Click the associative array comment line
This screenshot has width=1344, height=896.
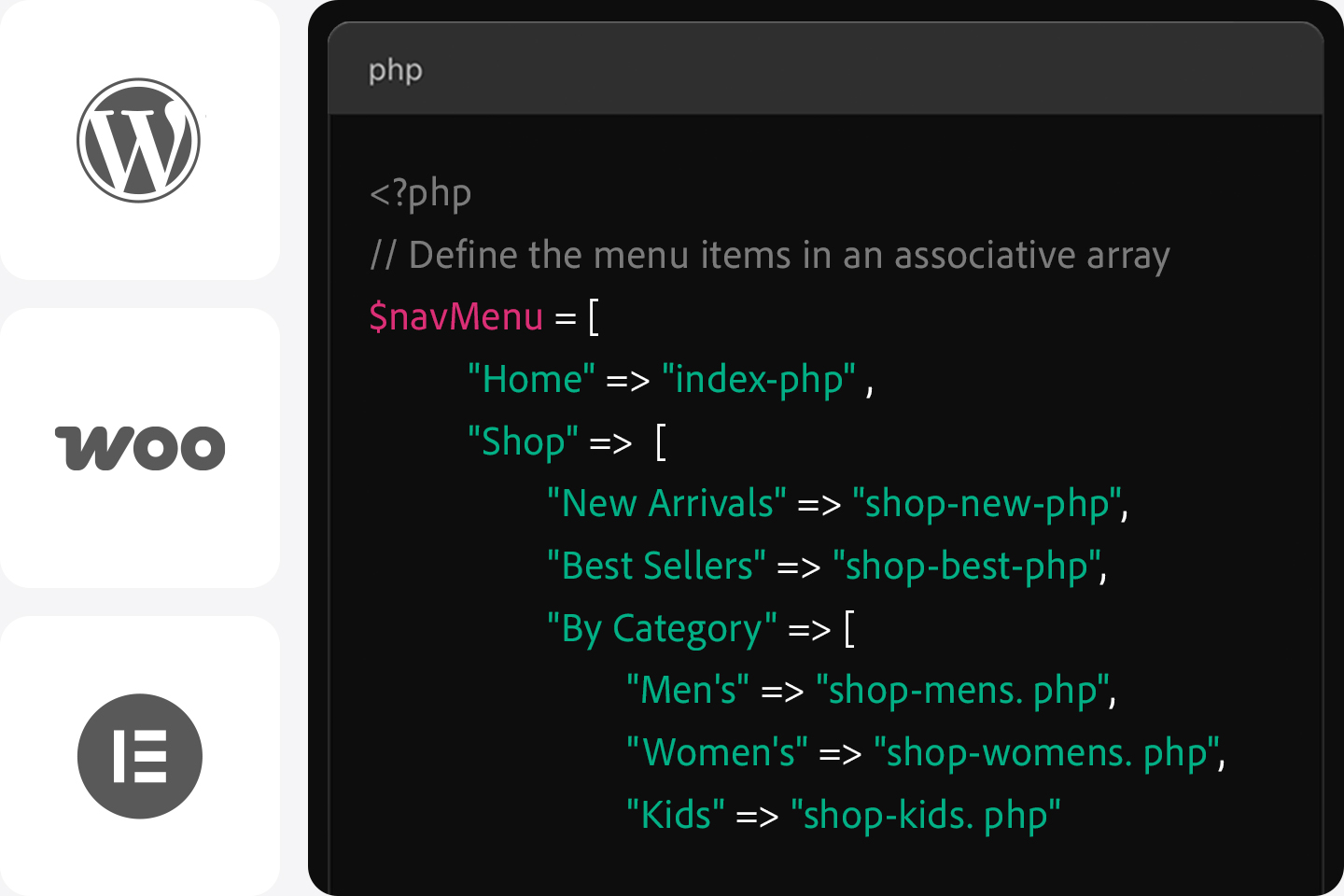pyautogui.click(x=770, y=255)
